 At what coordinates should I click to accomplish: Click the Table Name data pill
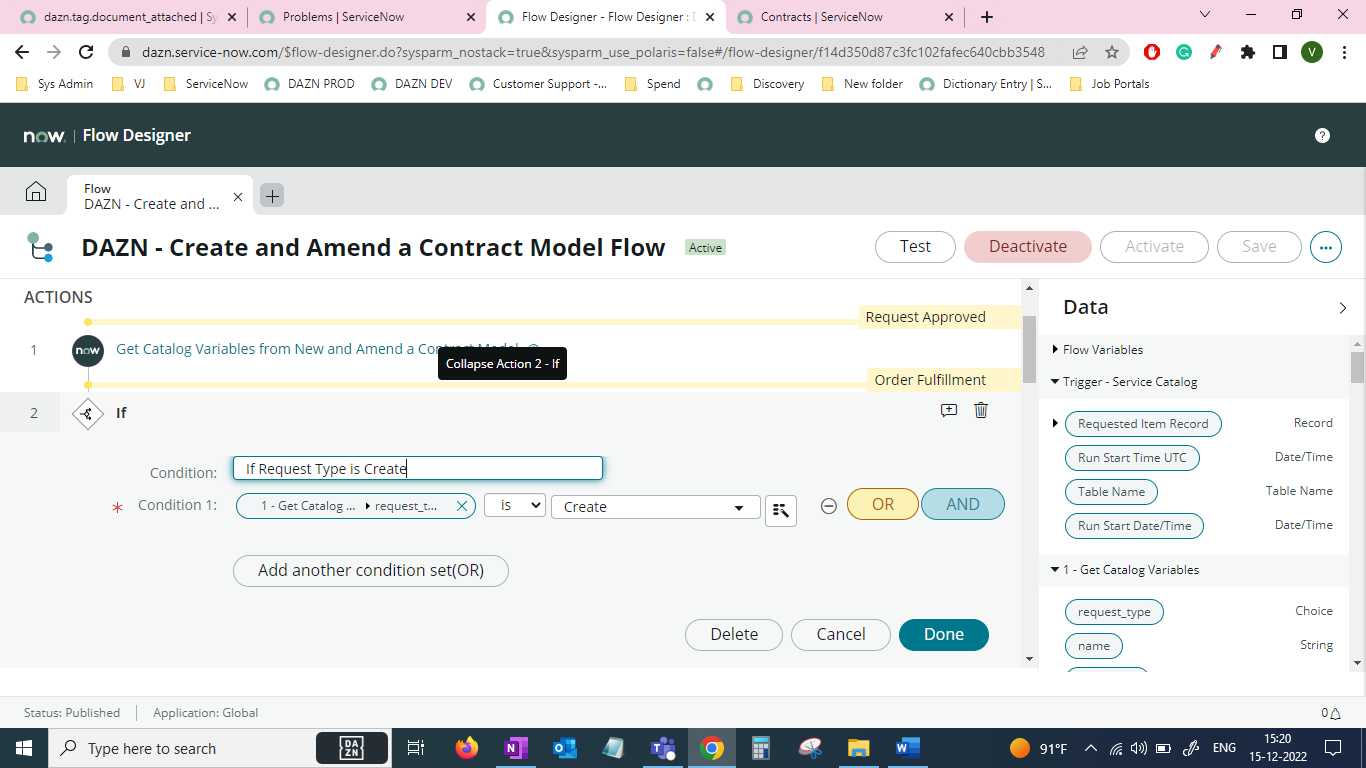point(1111,492)
